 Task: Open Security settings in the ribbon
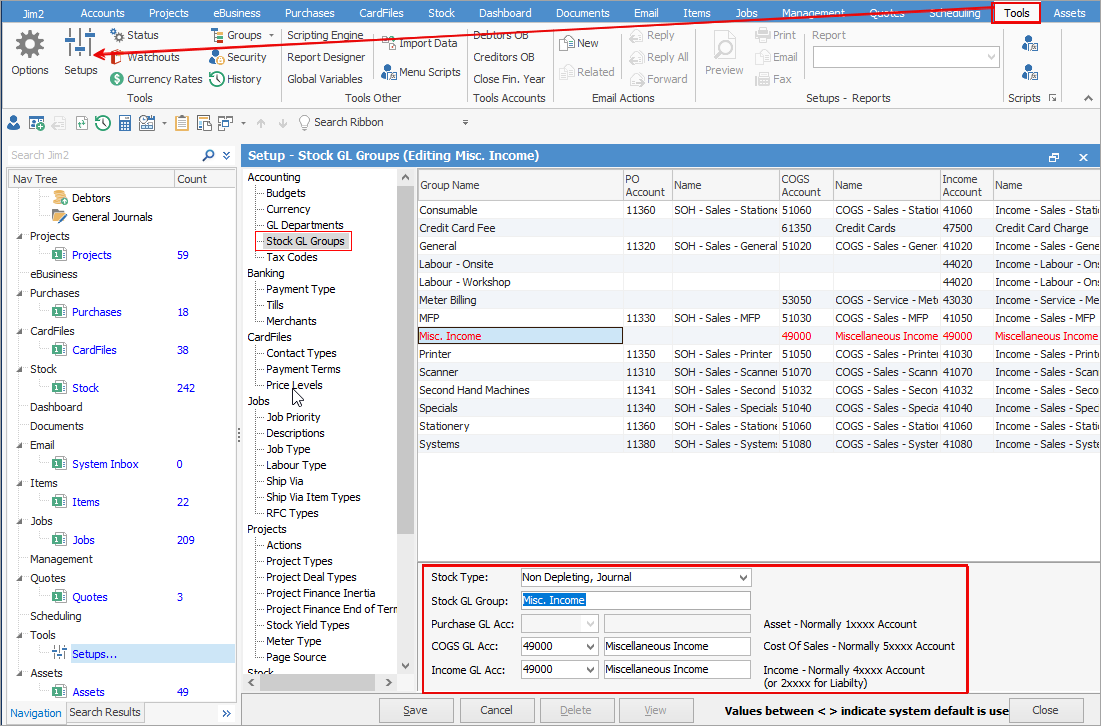pyautogui.click(x=238, y=58)
